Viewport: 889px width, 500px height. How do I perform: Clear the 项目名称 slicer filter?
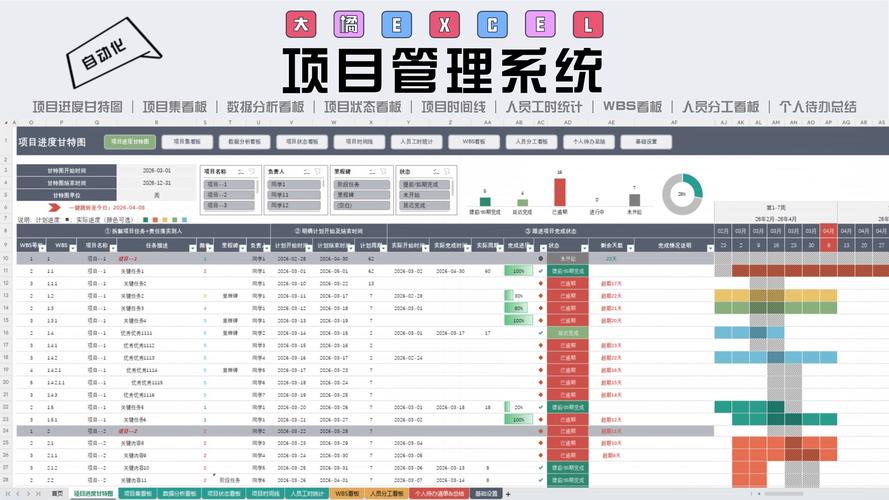[253, 171]
